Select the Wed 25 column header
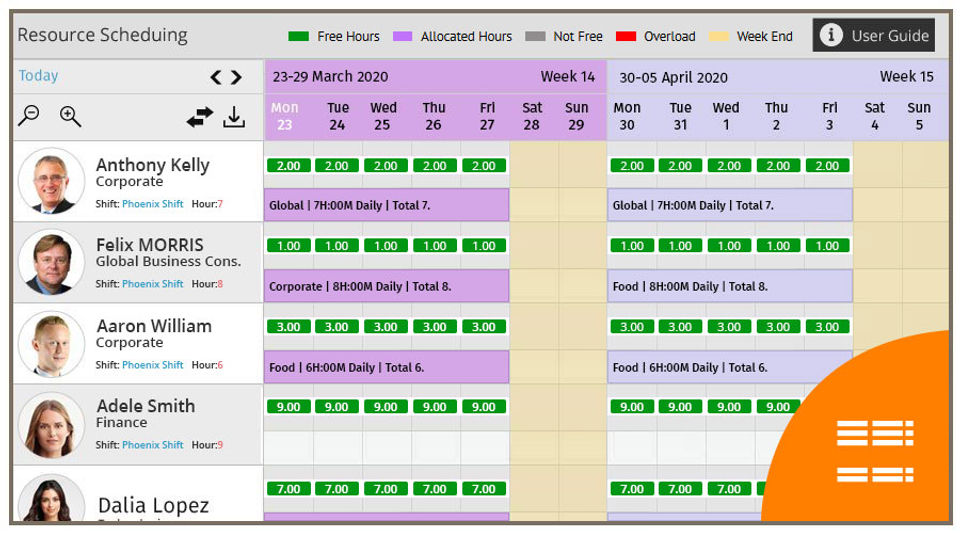960x533 pixels. pos(383,116)
